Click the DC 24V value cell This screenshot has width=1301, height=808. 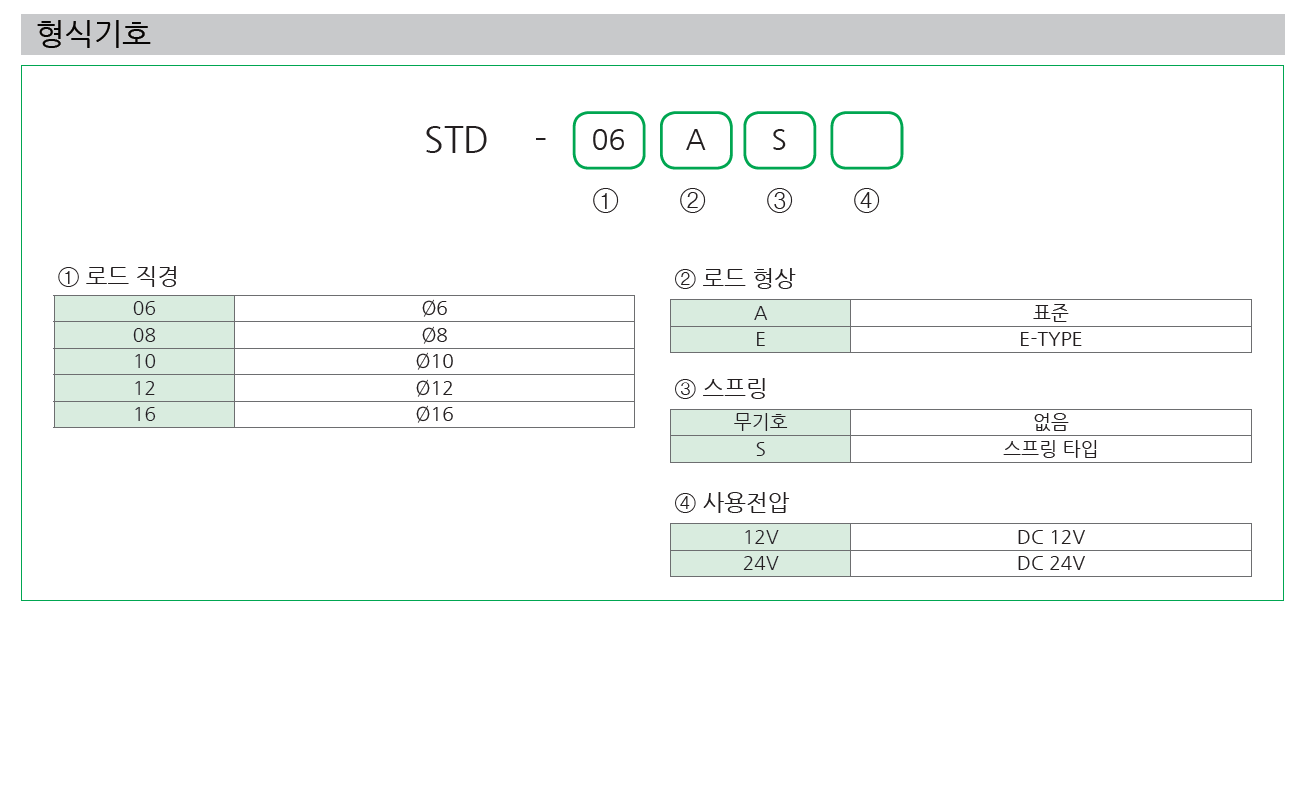tap(1051, 563)
